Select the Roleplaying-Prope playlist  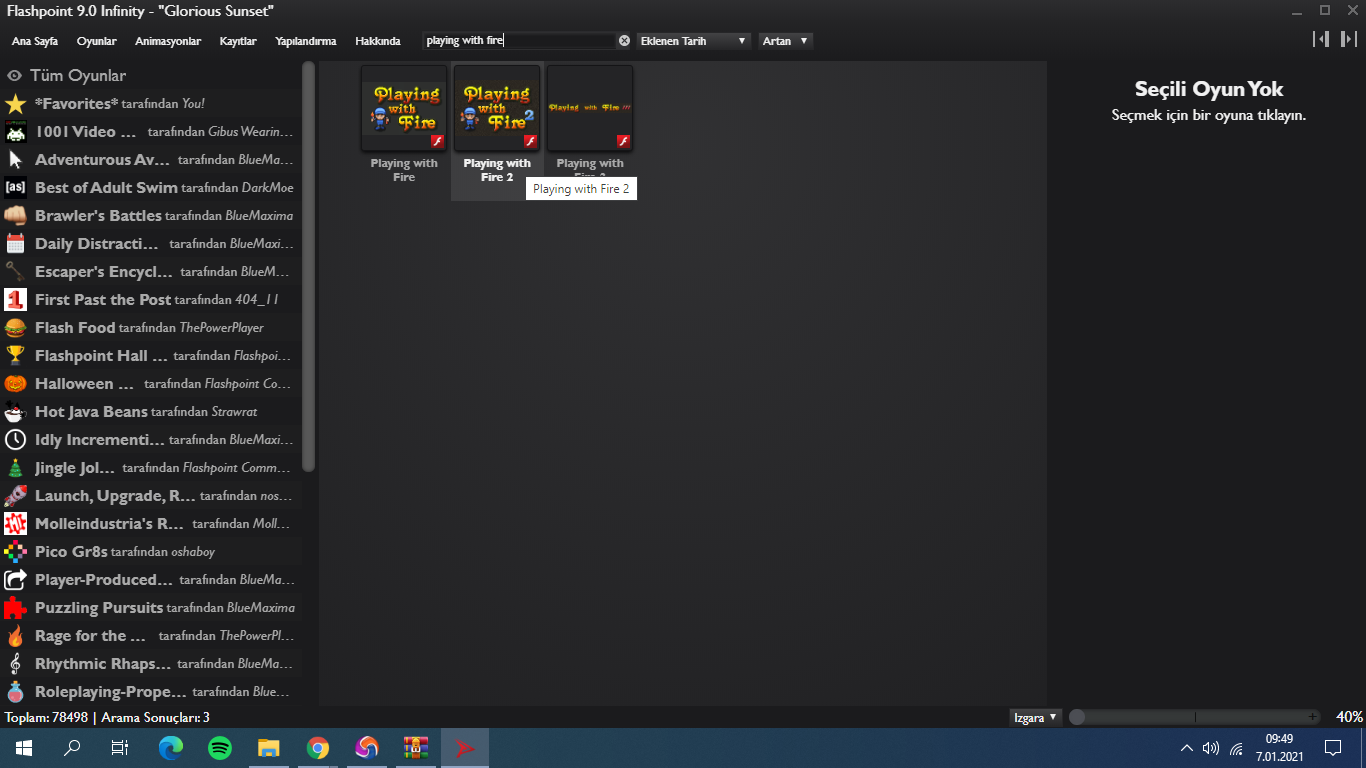[150, 692]
